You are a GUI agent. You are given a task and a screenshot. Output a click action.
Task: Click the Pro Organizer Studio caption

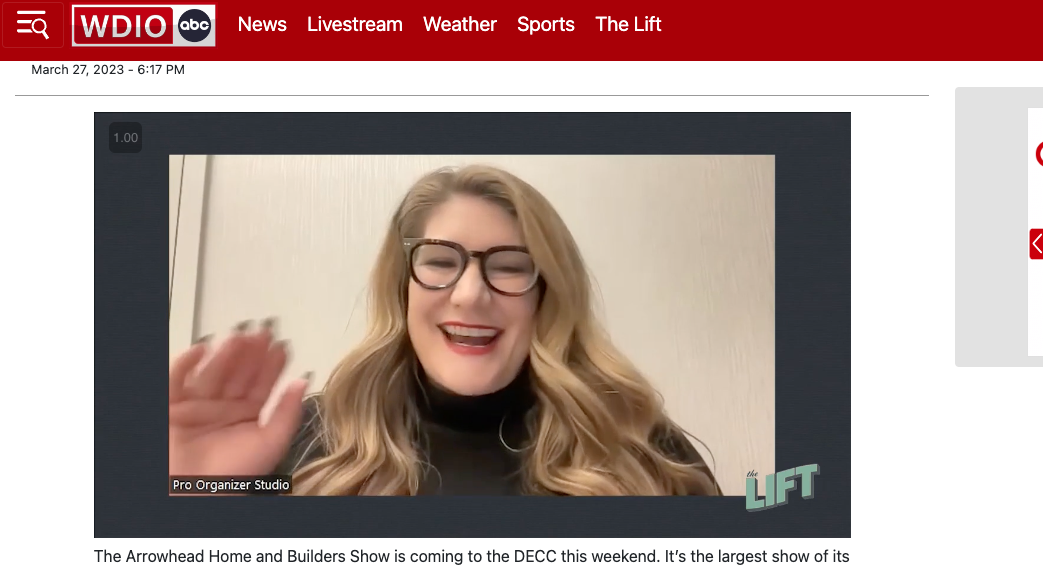[231, 484]
